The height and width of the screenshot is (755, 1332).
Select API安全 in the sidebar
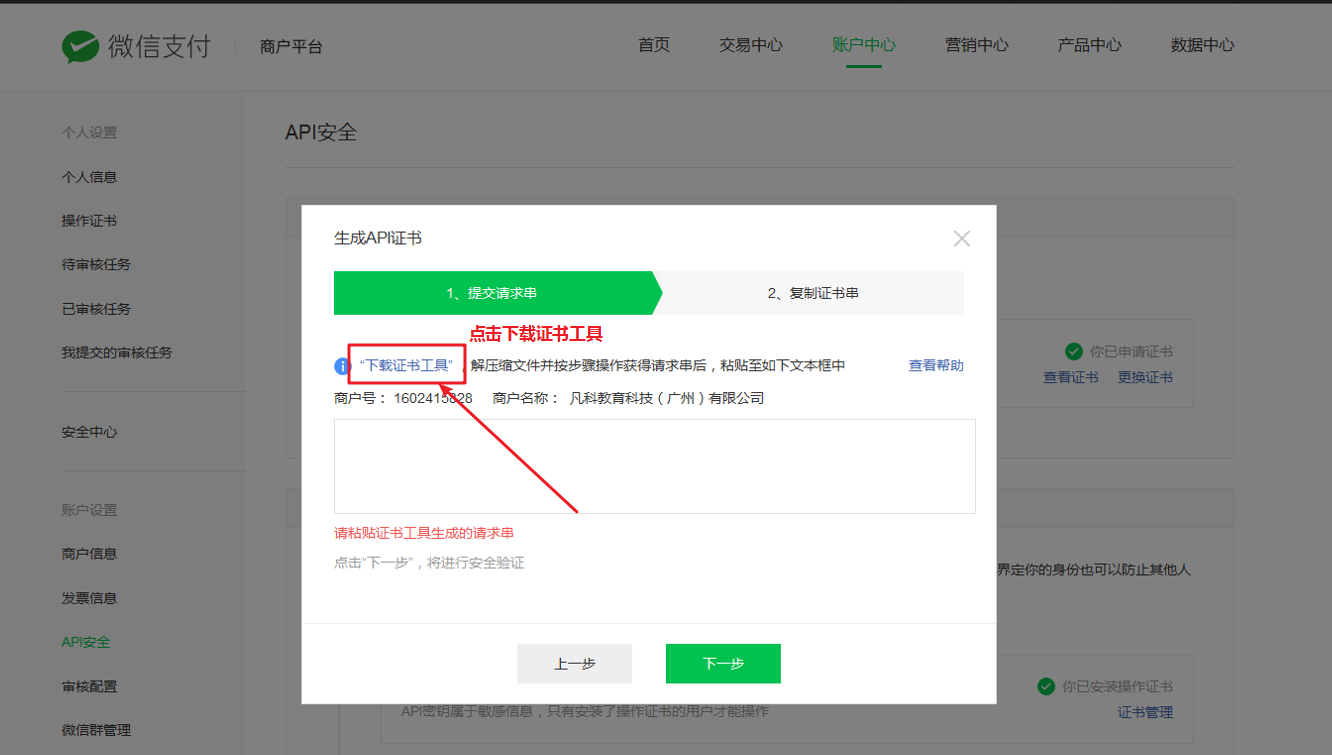coord(86,642)
